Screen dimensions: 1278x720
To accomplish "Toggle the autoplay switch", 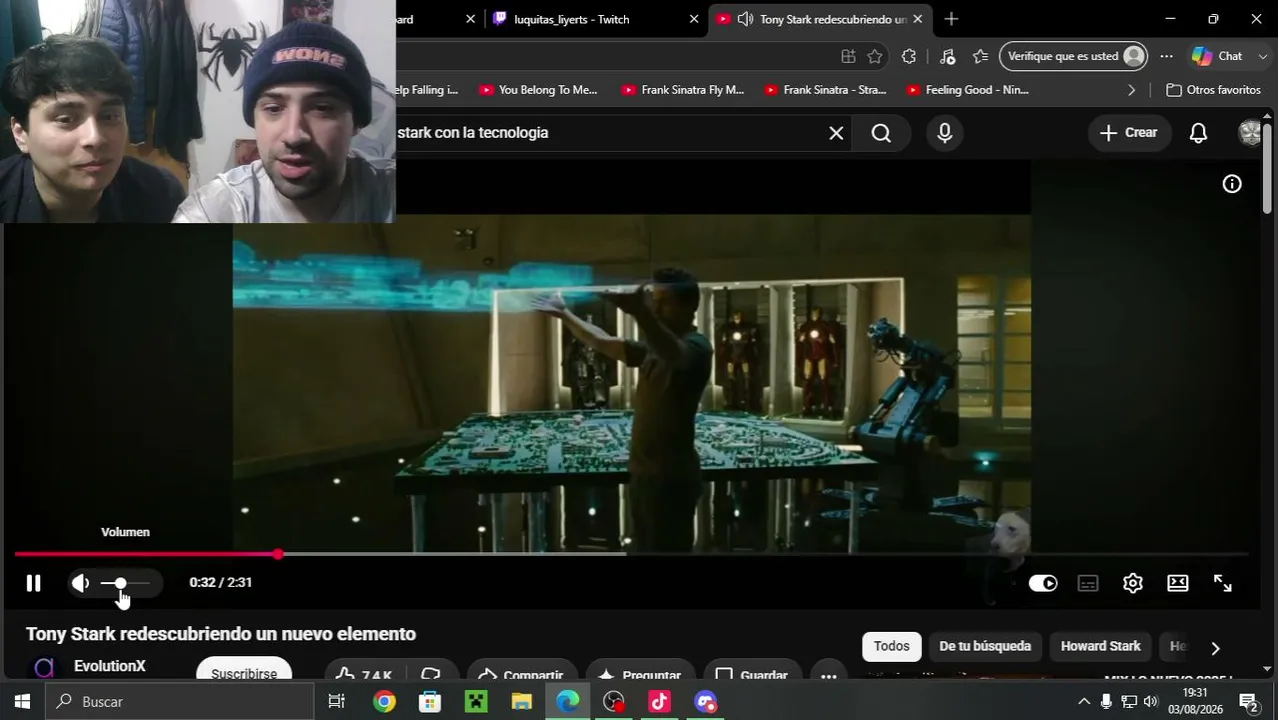I will pyautogui.click(x=1043, y=583).
